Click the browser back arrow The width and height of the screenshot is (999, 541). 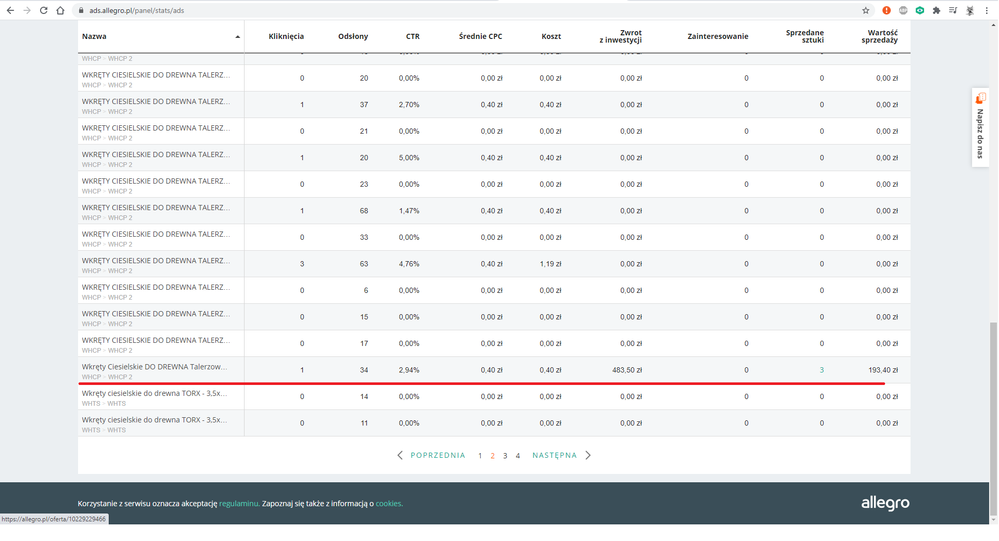(x=10, y=10)
